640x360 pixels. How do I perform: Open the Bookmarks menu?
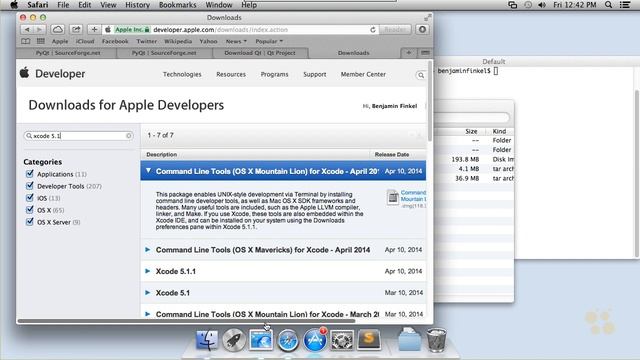pyautogui.click(x=178, y=5)
